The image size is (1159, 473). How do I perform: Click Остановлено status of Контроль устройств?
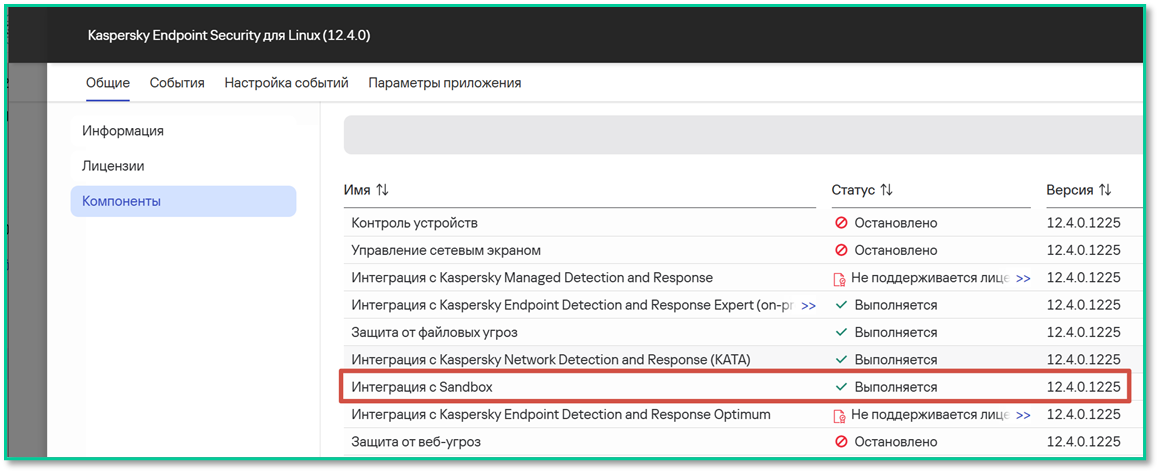coord(896,222)
